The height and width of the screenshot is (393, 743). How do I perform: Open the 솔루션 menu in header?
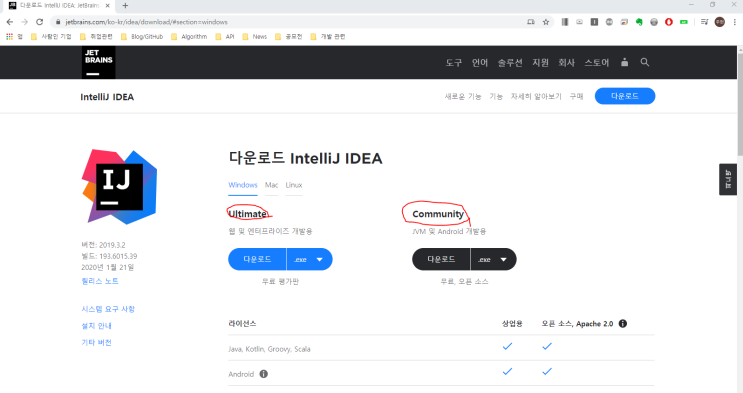coord(510,63)
